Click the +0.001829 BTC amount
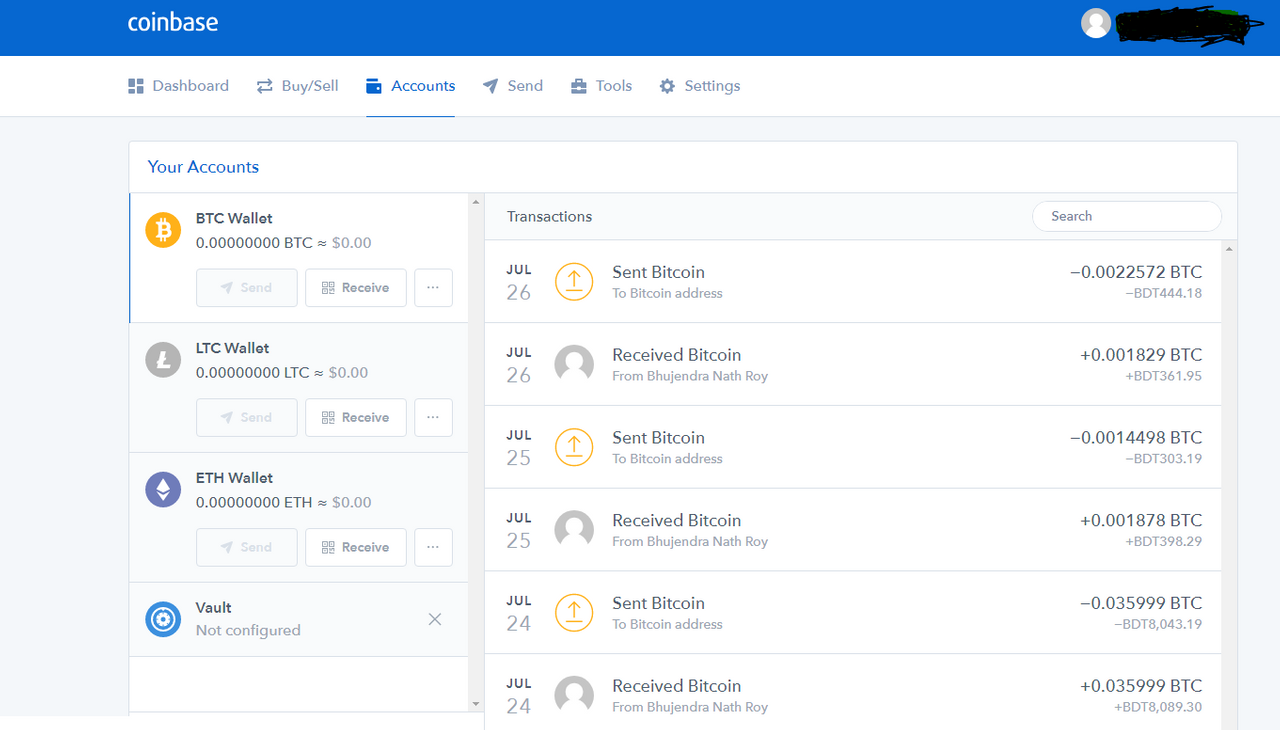 tap(1141, 355)
